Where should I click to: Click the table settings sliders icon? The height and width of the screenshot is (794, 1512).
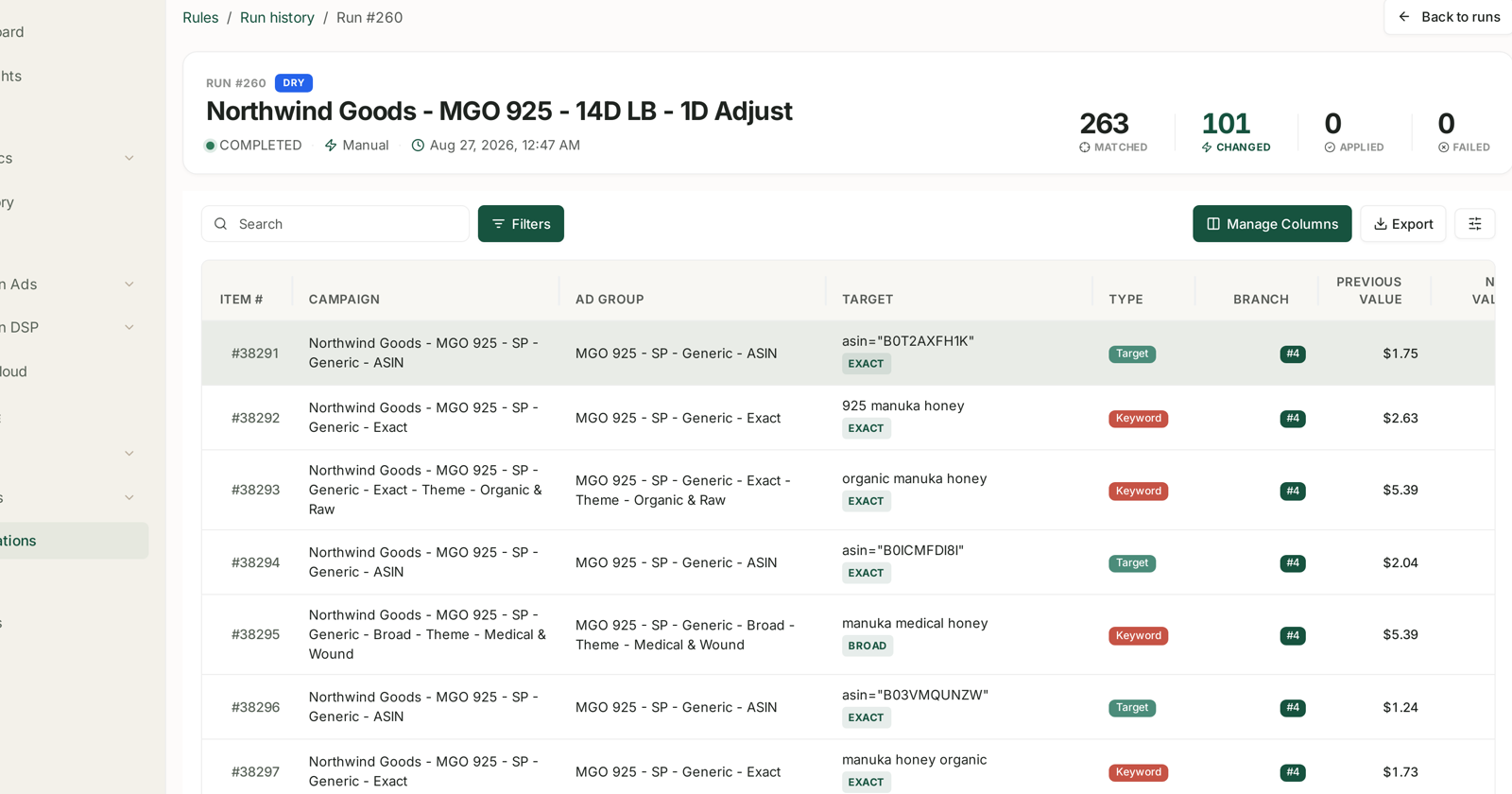point(1474,224)
